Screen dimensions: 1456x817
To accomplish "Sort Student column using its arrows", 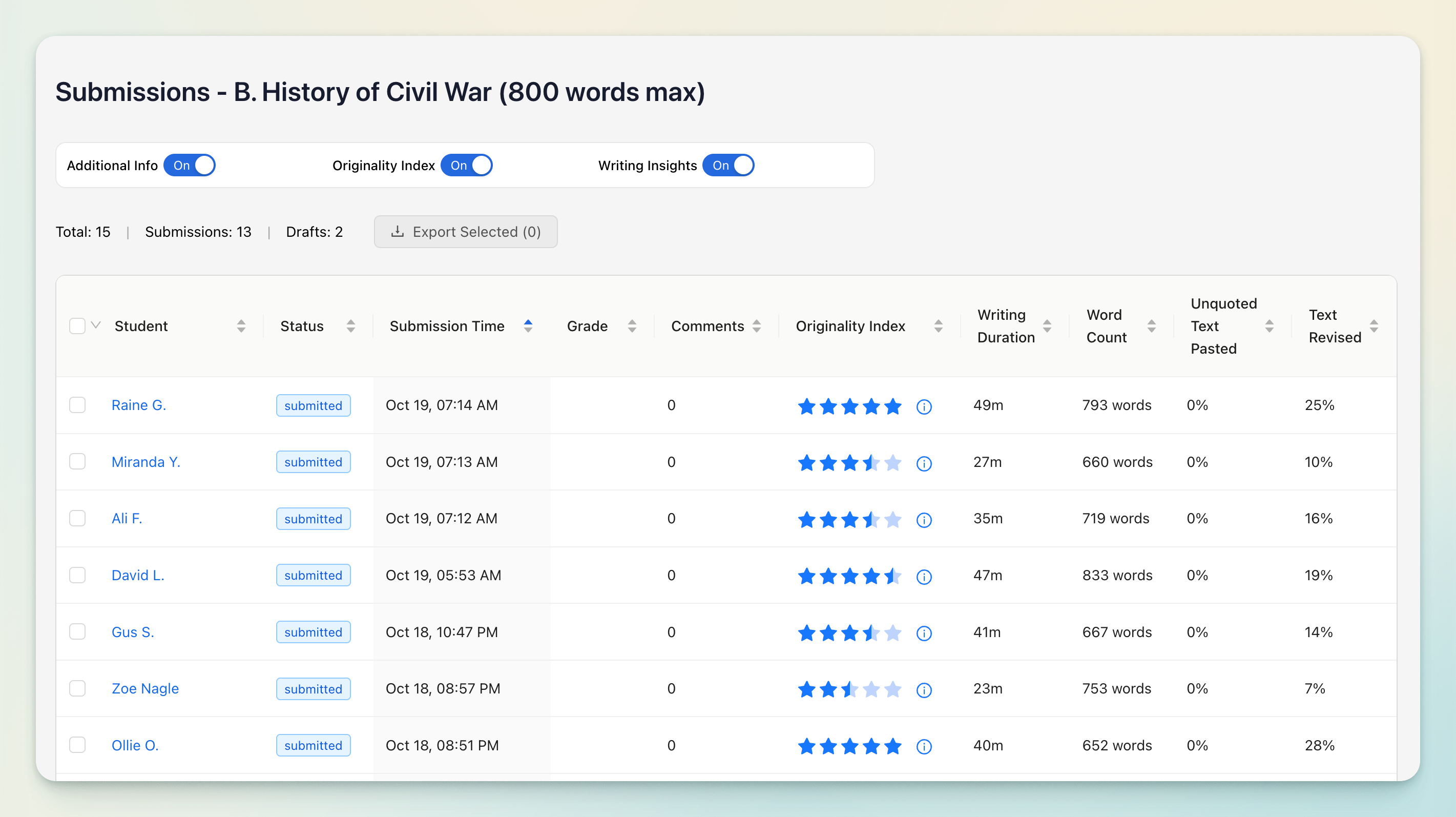I will coord(241,325).
